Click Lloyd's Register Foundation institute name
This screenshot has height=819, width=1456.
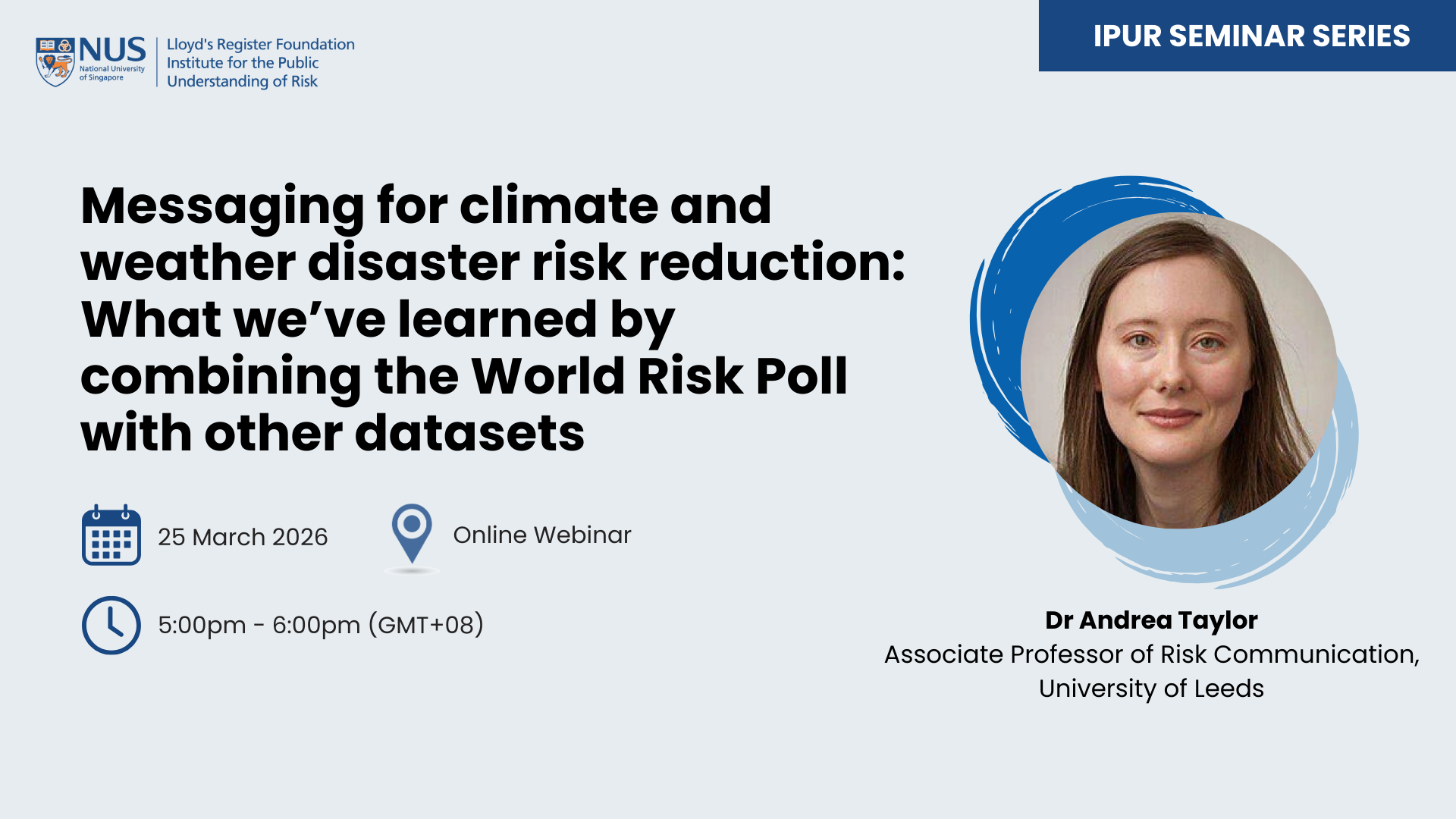[x=260, y=45]
